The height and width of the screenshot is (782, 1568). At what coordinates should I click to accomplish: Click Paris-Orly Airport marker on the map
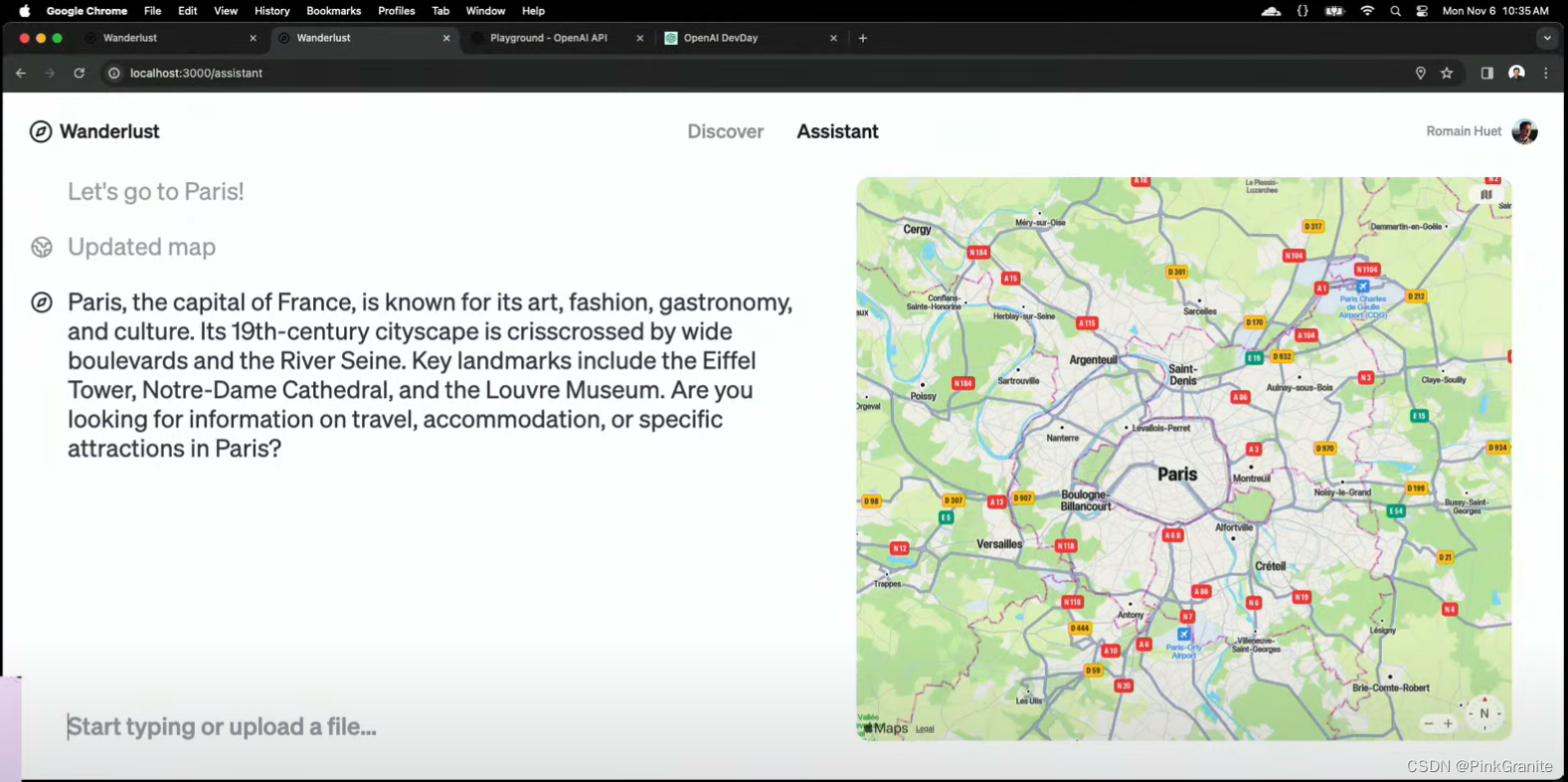point(1183,634)
